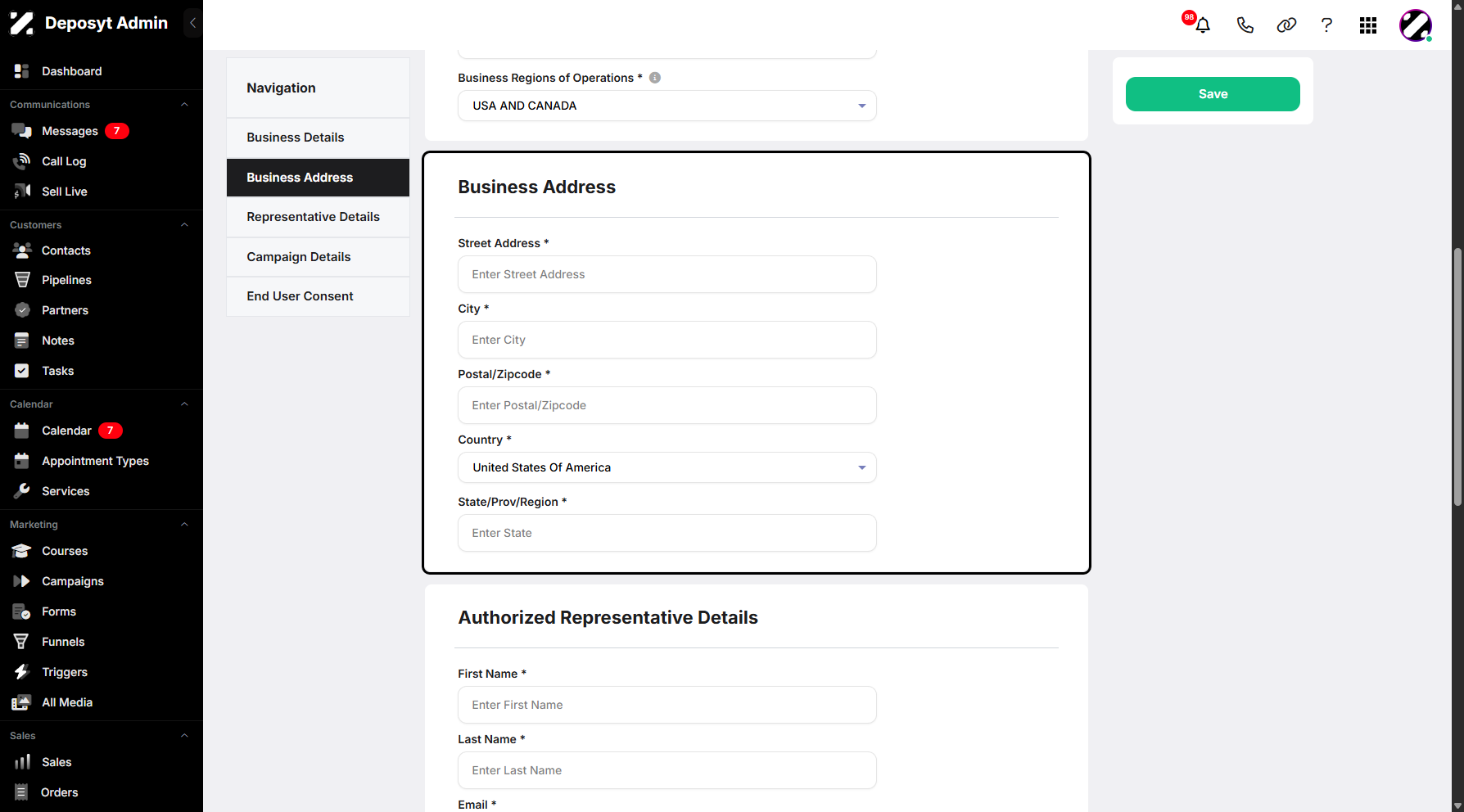The height and width of the screenshot is (812, 1464).
Task: Select End User Consent navigation tab
Action: [318, 296]
